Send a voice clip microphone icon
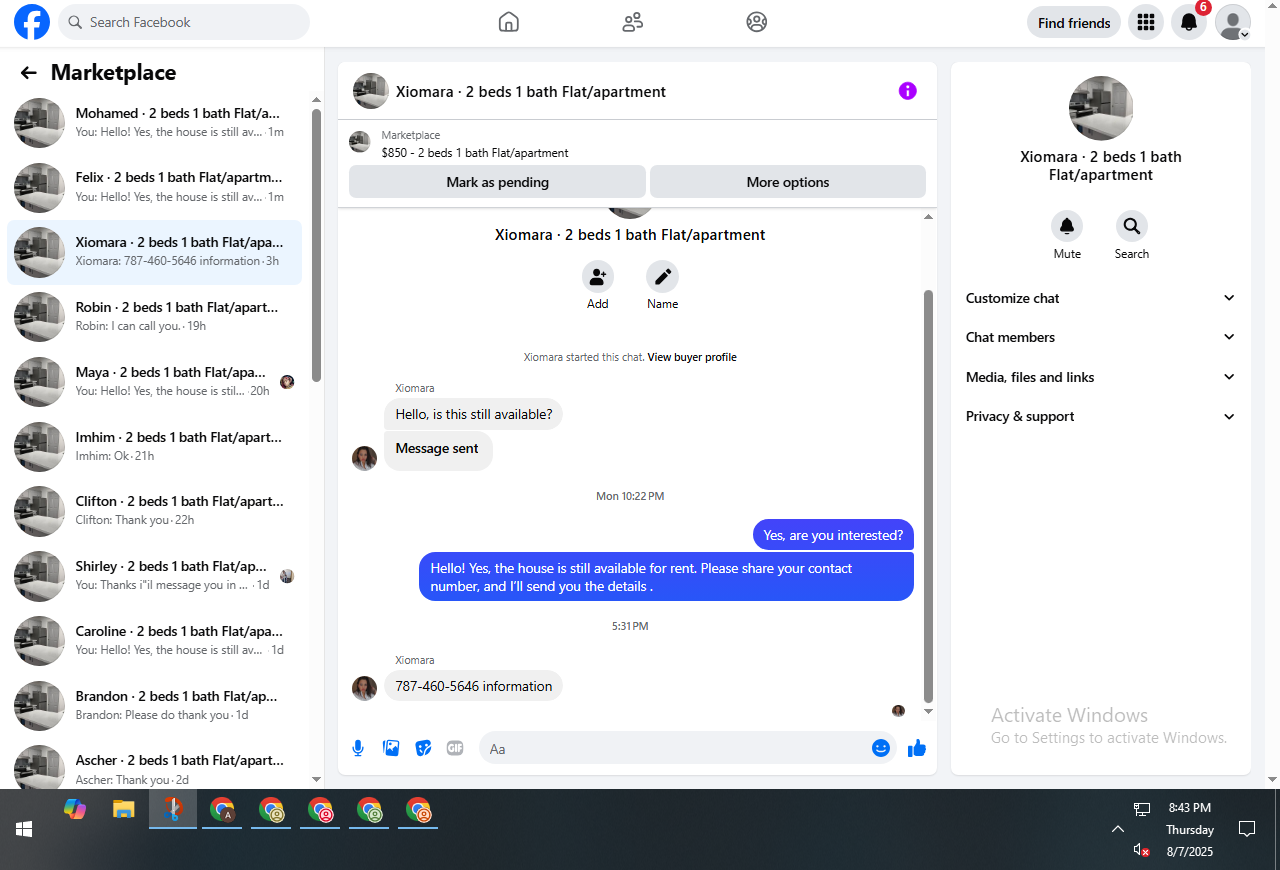The image size is (1280, 870). click(x=358, y=748)
